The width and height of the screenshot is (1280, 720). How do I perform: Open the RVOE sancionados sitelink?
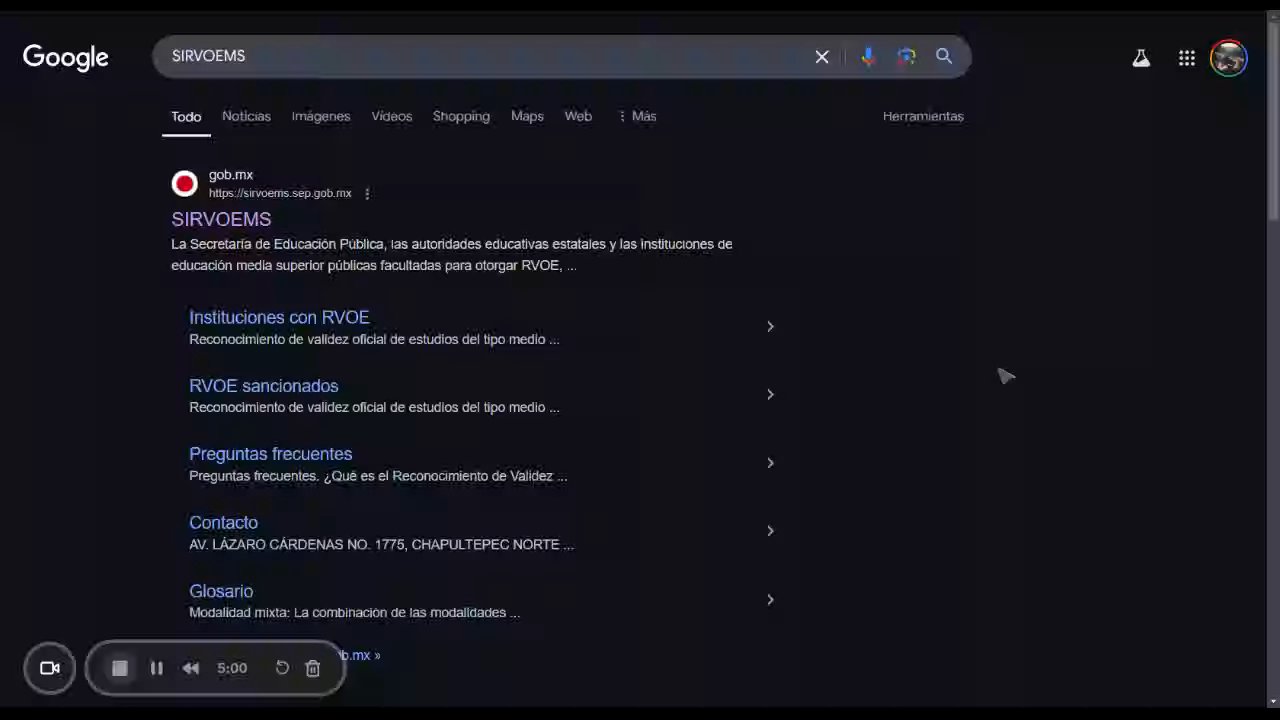tap(264, 386)
